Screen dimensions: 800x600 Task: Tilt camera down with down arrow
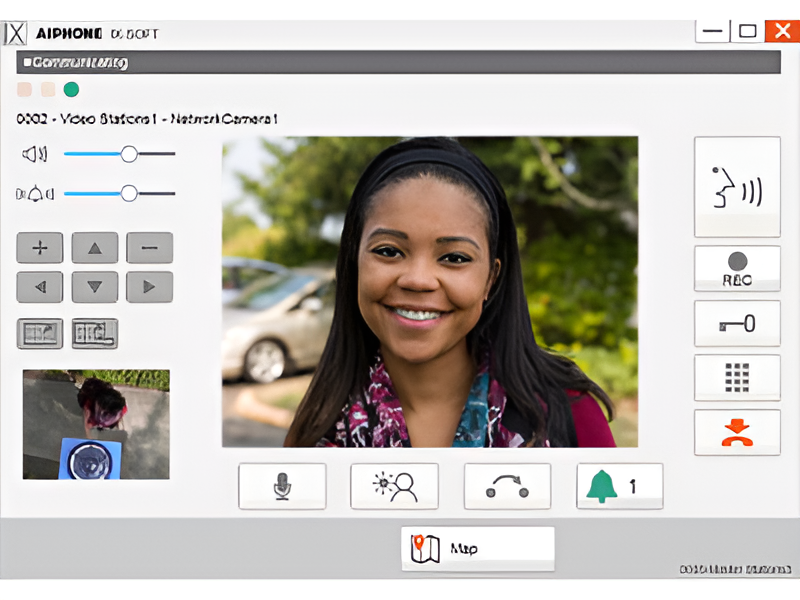(95, 287)
